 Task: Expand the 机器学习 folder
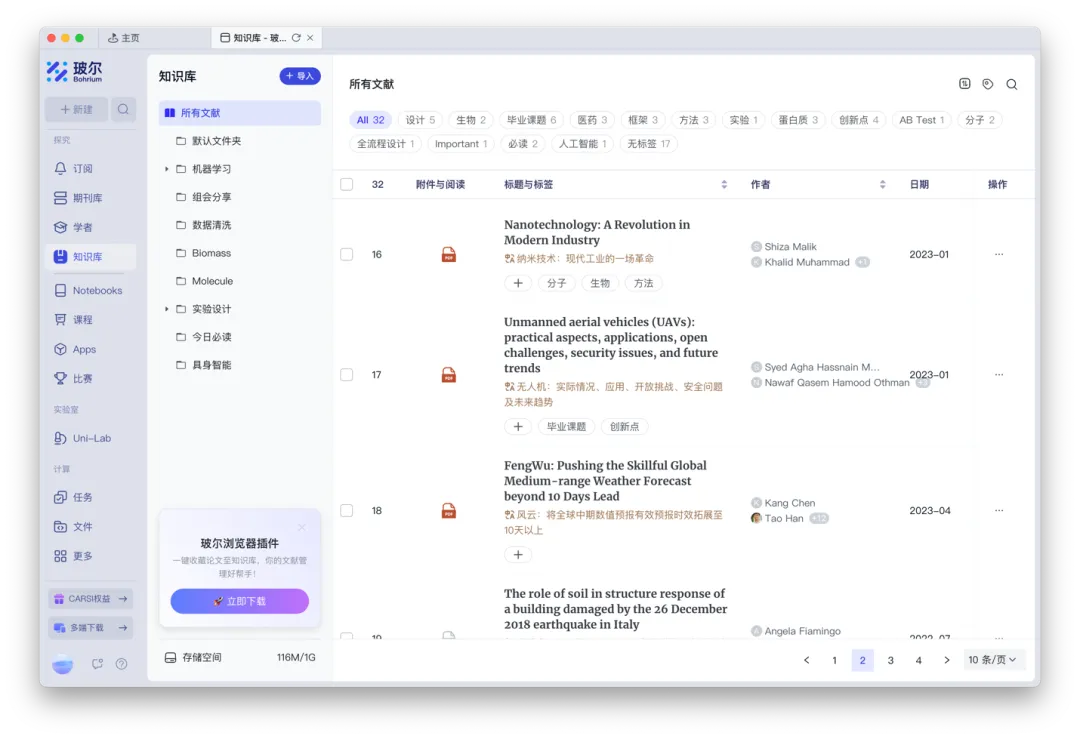click(167, 169)
